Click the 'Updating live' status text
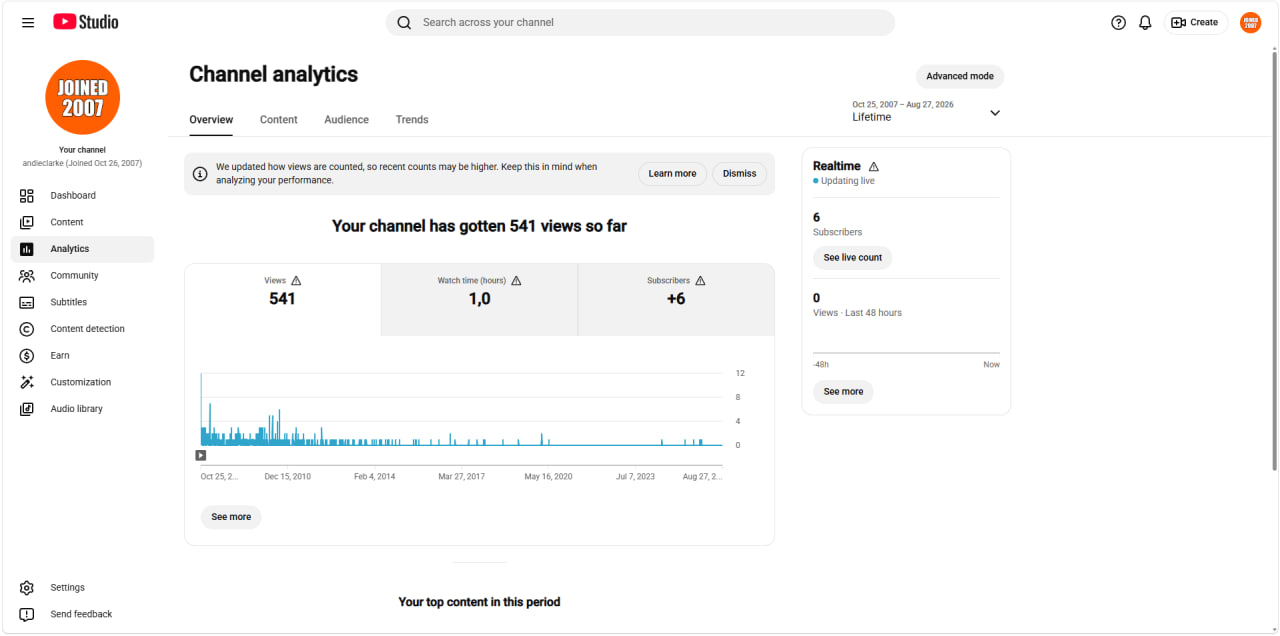The width and height of the screenshot is (1280, 636). coord(848,181)
